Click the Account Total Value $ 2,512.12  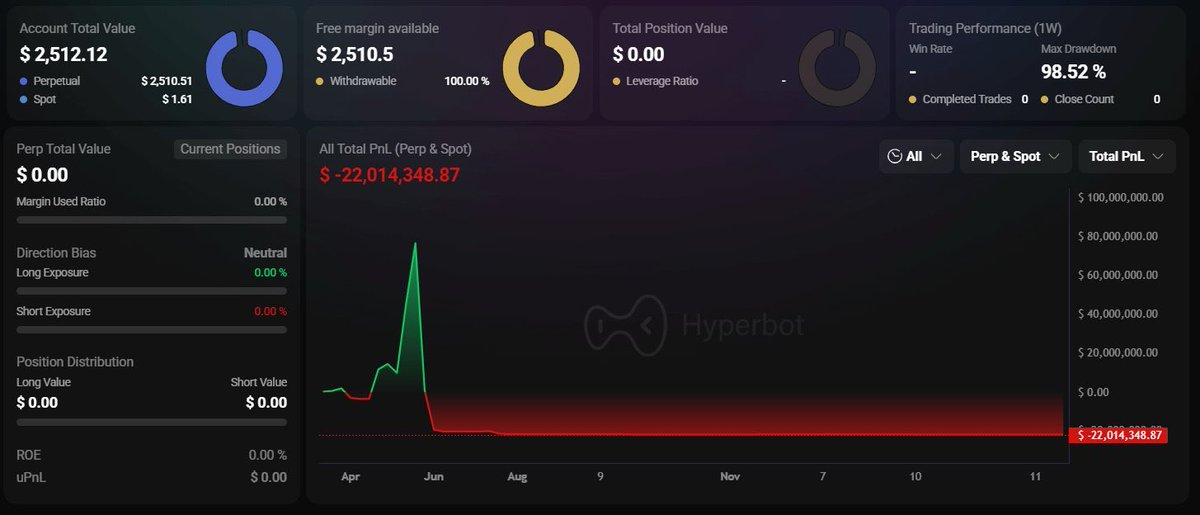pyautogui.click(x=64, y=54)
